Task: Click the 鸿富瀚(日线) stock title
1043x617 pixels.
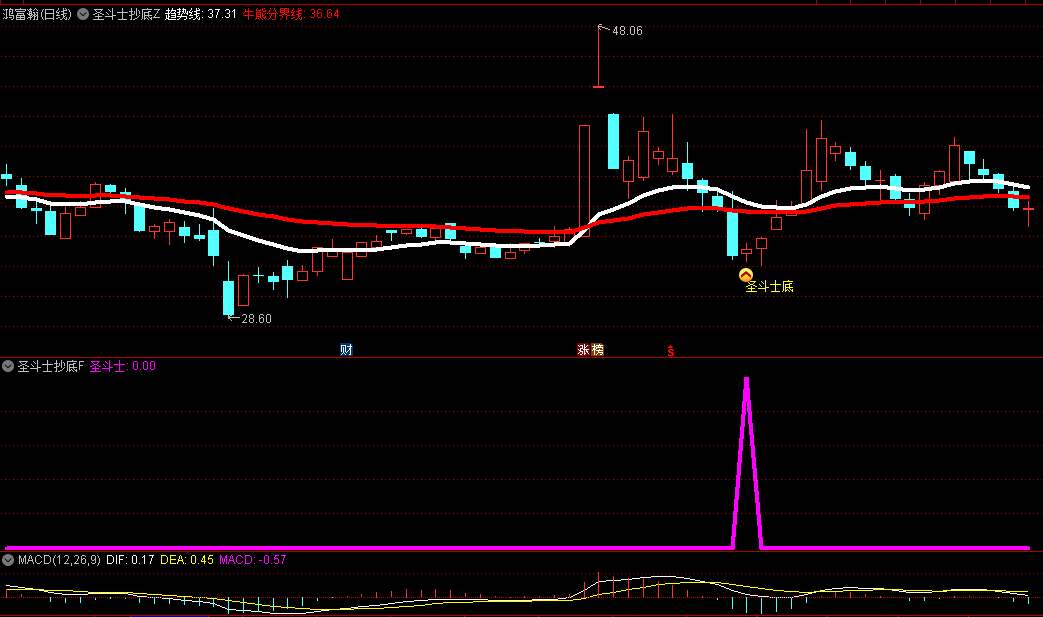Action: click(37, 14)
